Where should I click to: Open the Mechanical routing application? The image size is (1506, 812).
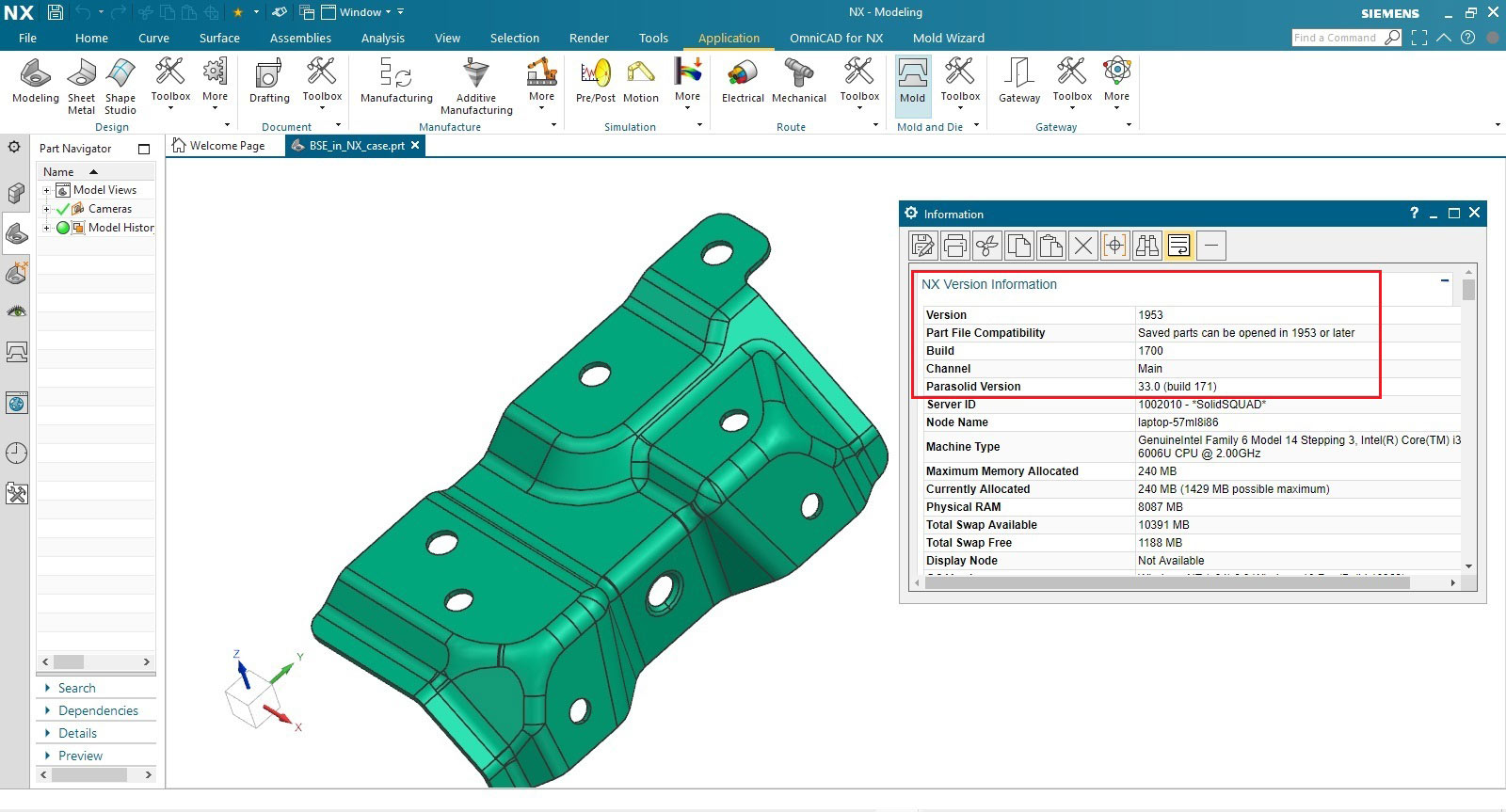[x=799, y=82]
